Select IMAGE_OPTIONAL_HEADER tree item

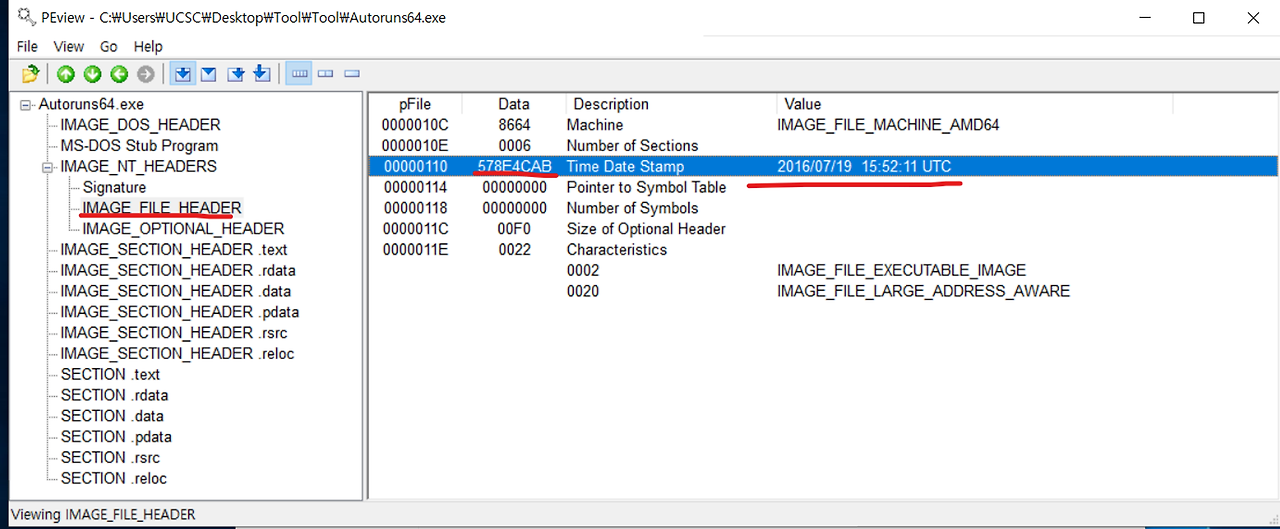pos(183,229)
